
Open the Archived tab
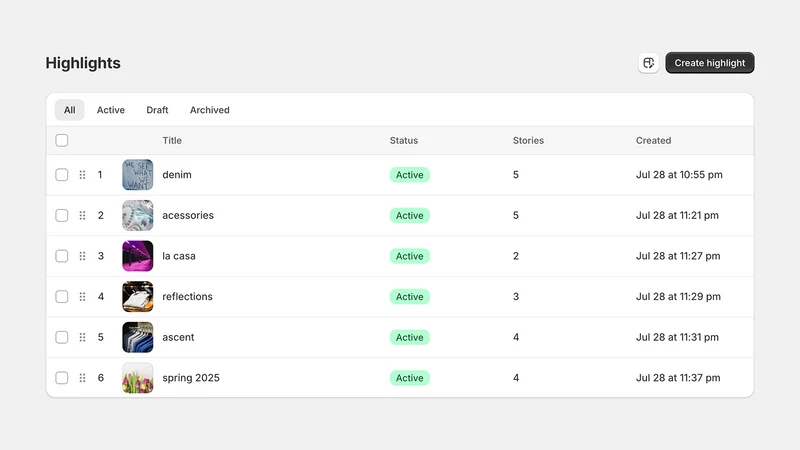point(210,110)
